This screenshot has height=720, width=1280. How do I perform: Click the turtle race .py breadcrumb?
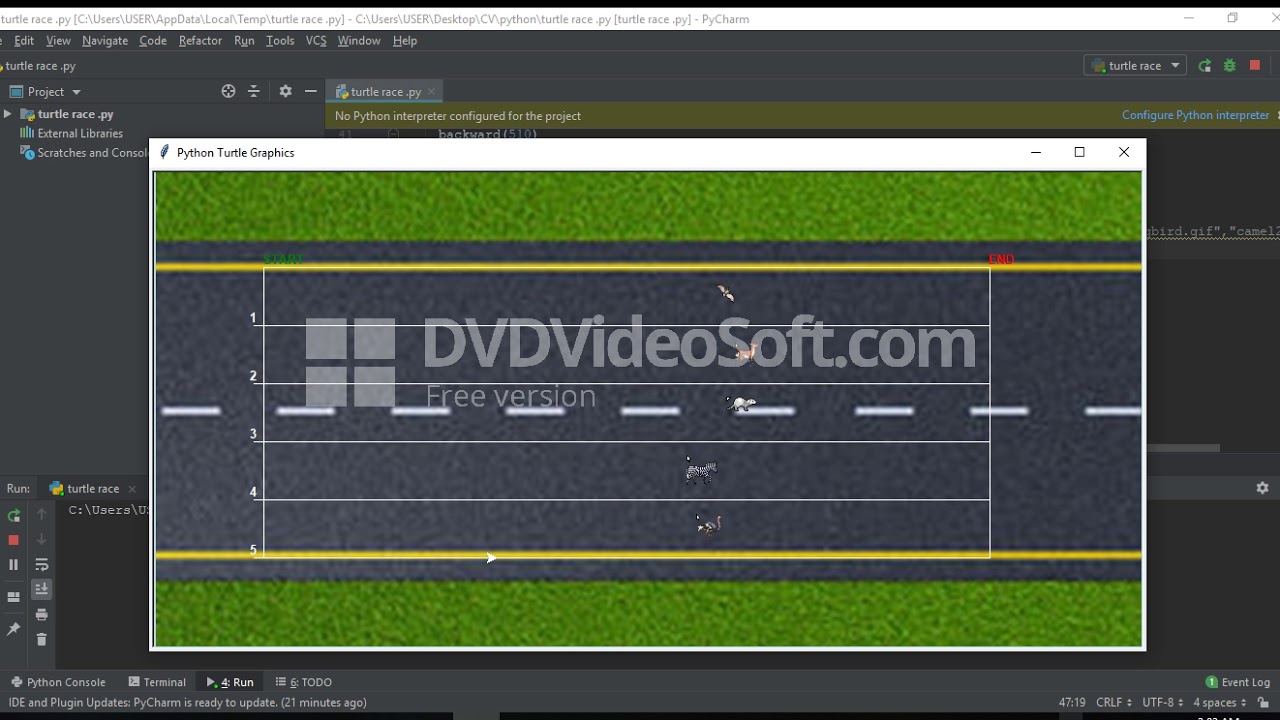40,66
